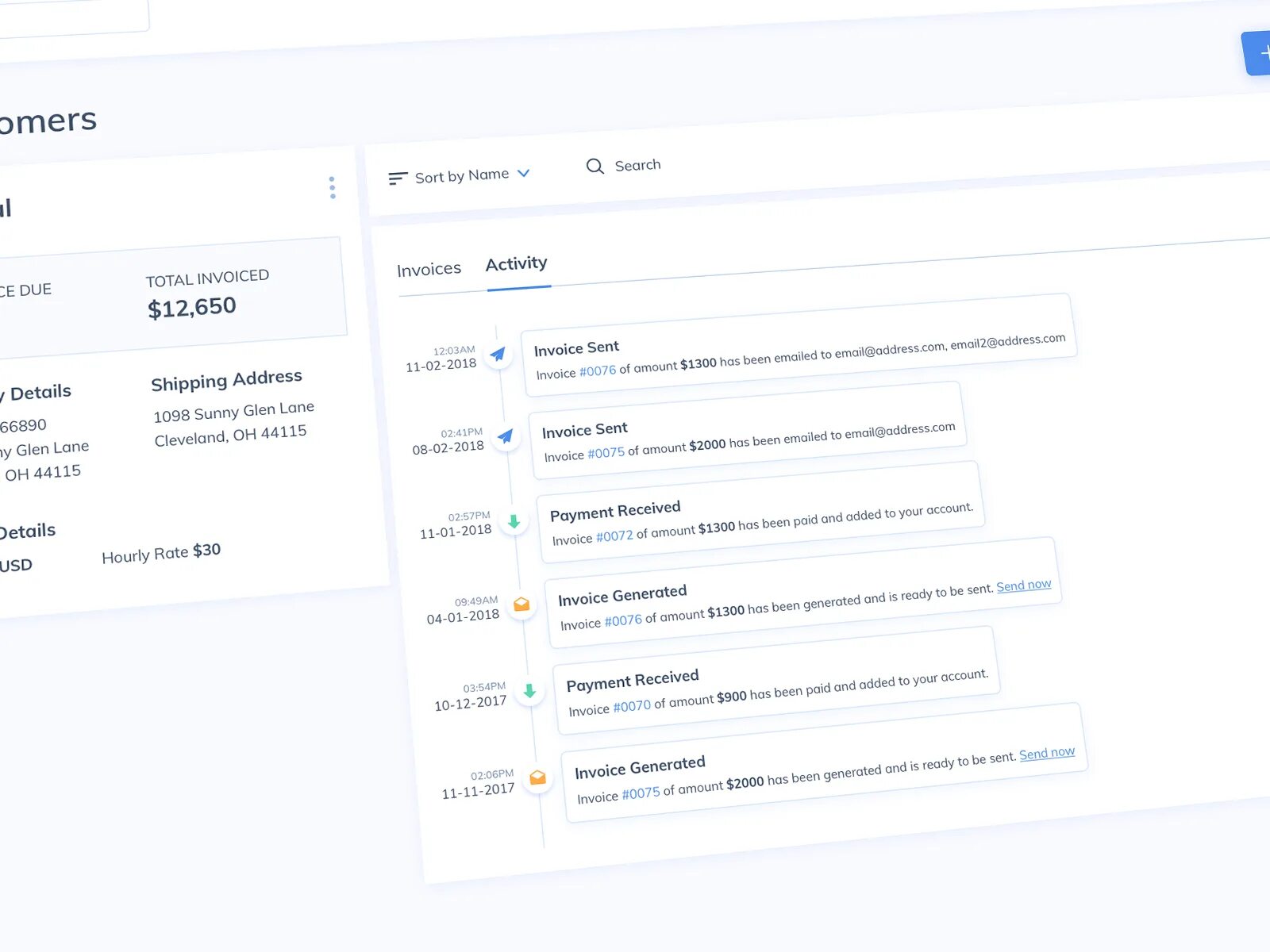Viewport: 1270px width, 952px height.
Task: Click green arrow icon for 11-01-2018 payment
Action: tap(514, 521)
